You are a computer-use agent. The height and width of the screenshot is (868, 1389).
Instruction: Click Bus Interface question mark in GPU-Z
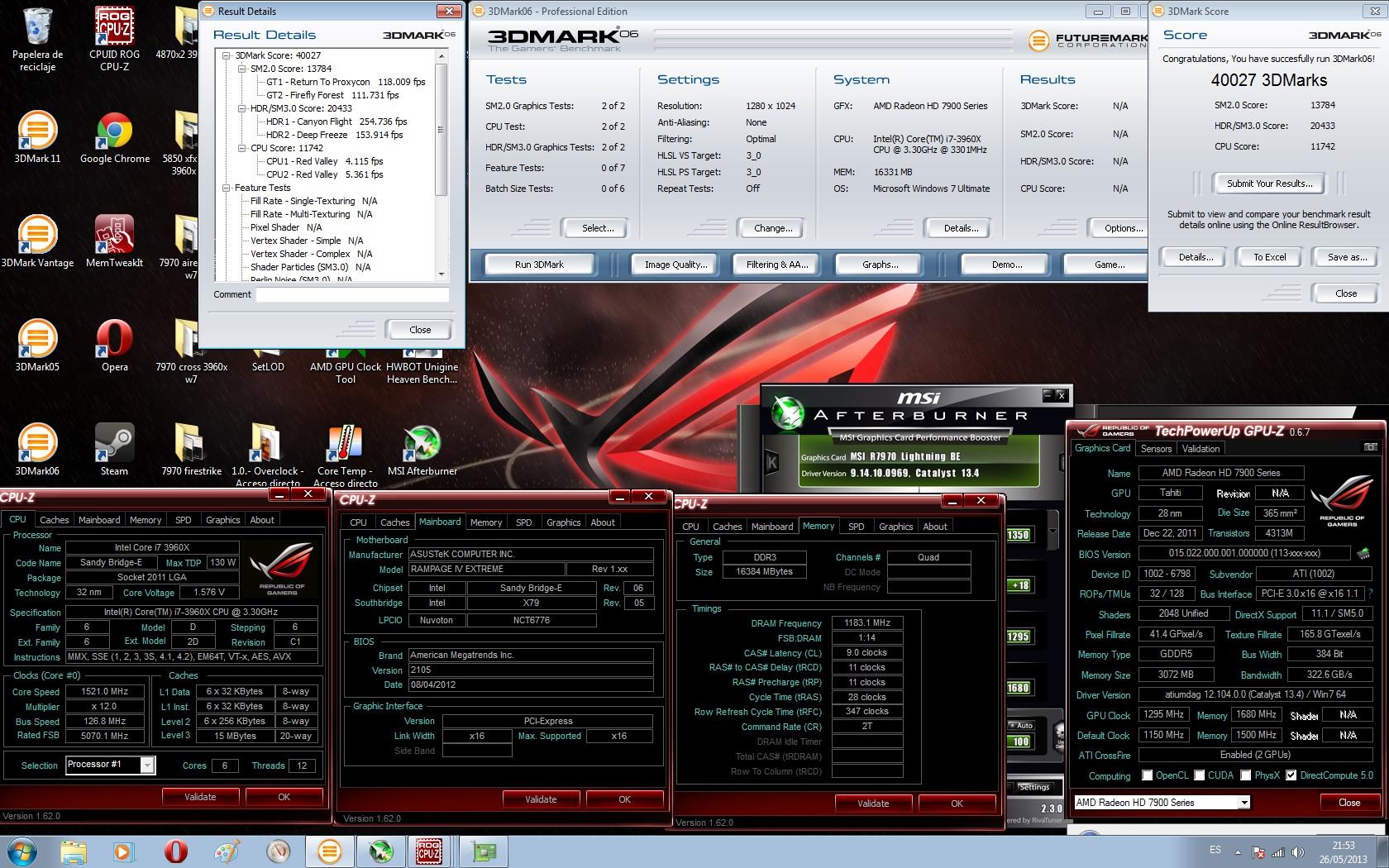(1370, 594)
